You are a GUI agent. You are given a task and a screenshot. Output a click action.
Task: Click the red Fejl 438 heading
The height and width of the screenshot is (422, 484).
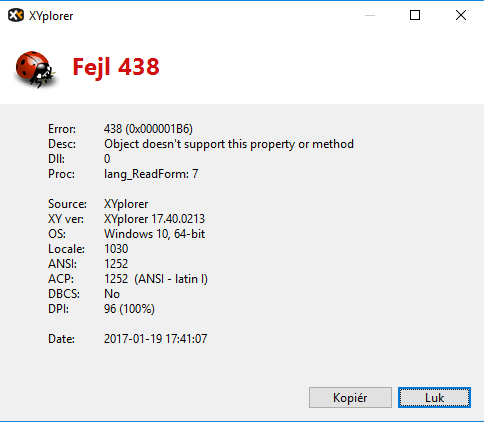[x=116, y=67]
